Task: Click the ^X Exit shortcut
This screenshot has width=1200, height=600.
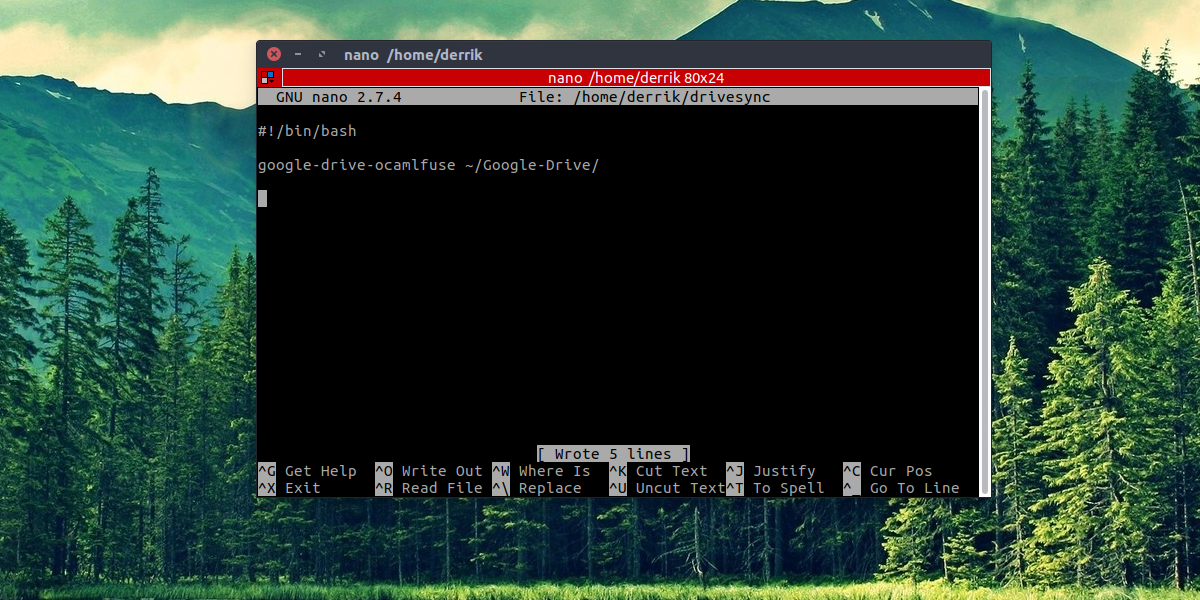Action: (x=289, y=488)
